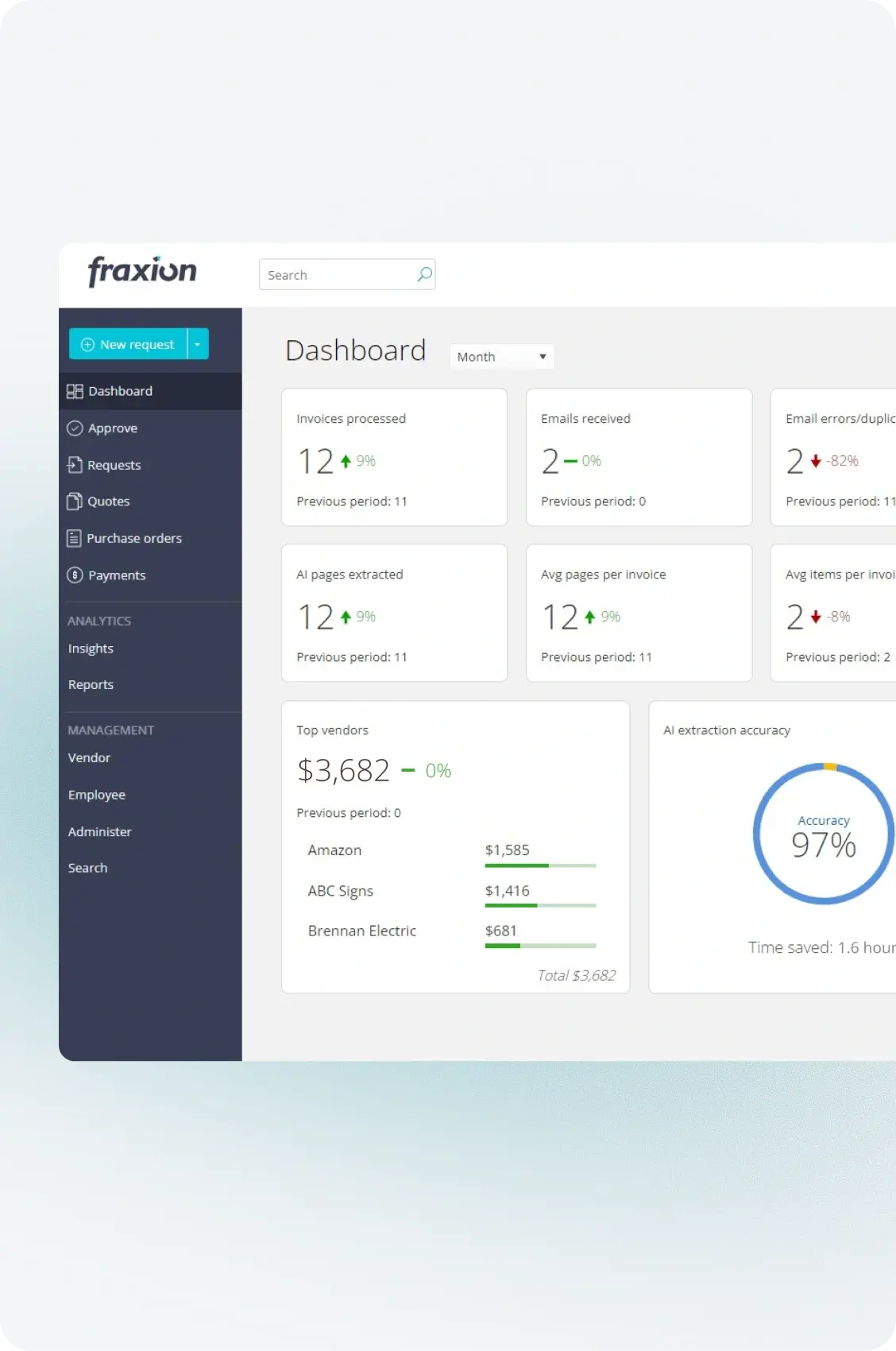Select the Brennan Electric vendor name
Image resolution: width=896 pixels, height=1351 pixels.
361,931
